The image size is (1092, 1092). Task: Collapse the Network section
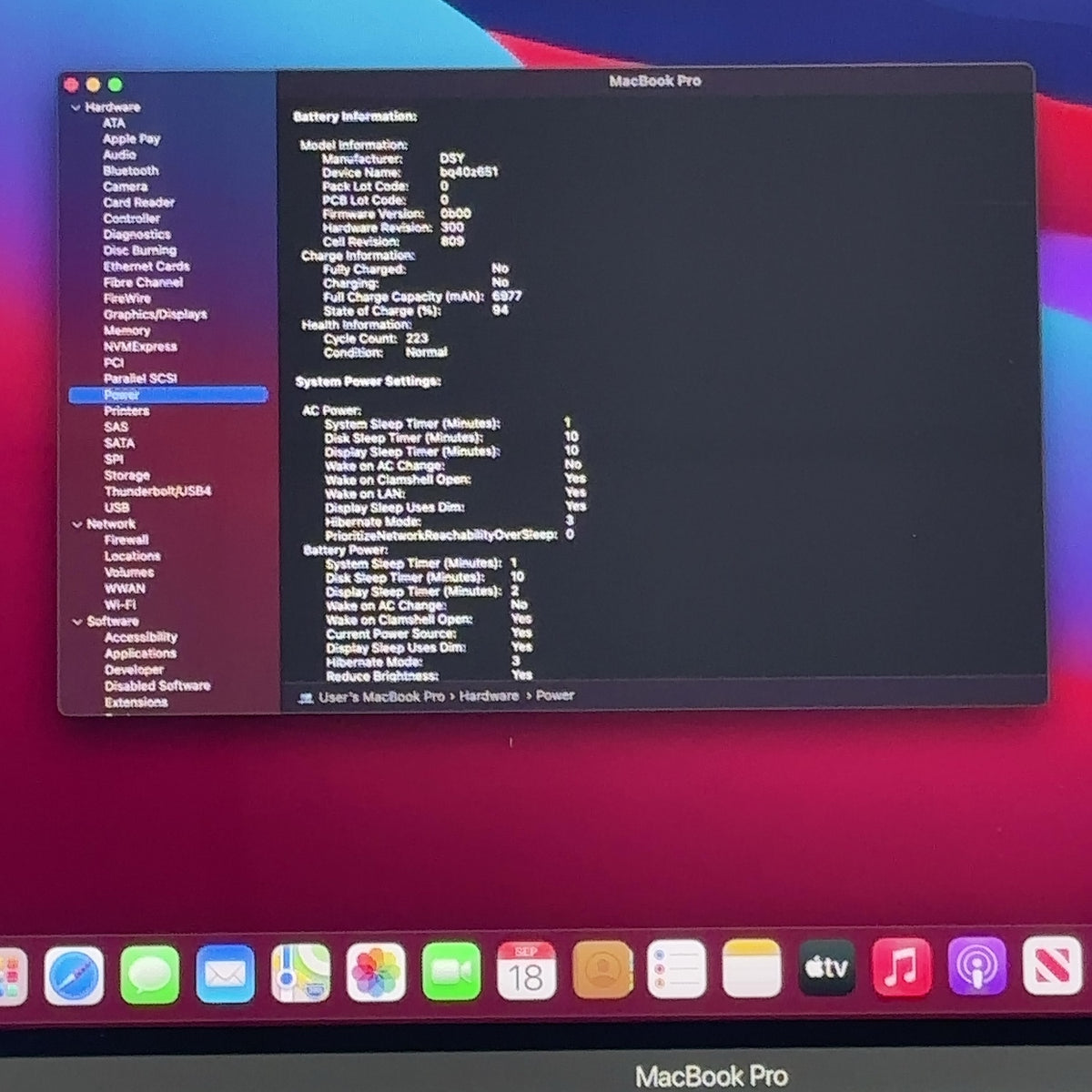coord(77,524)
